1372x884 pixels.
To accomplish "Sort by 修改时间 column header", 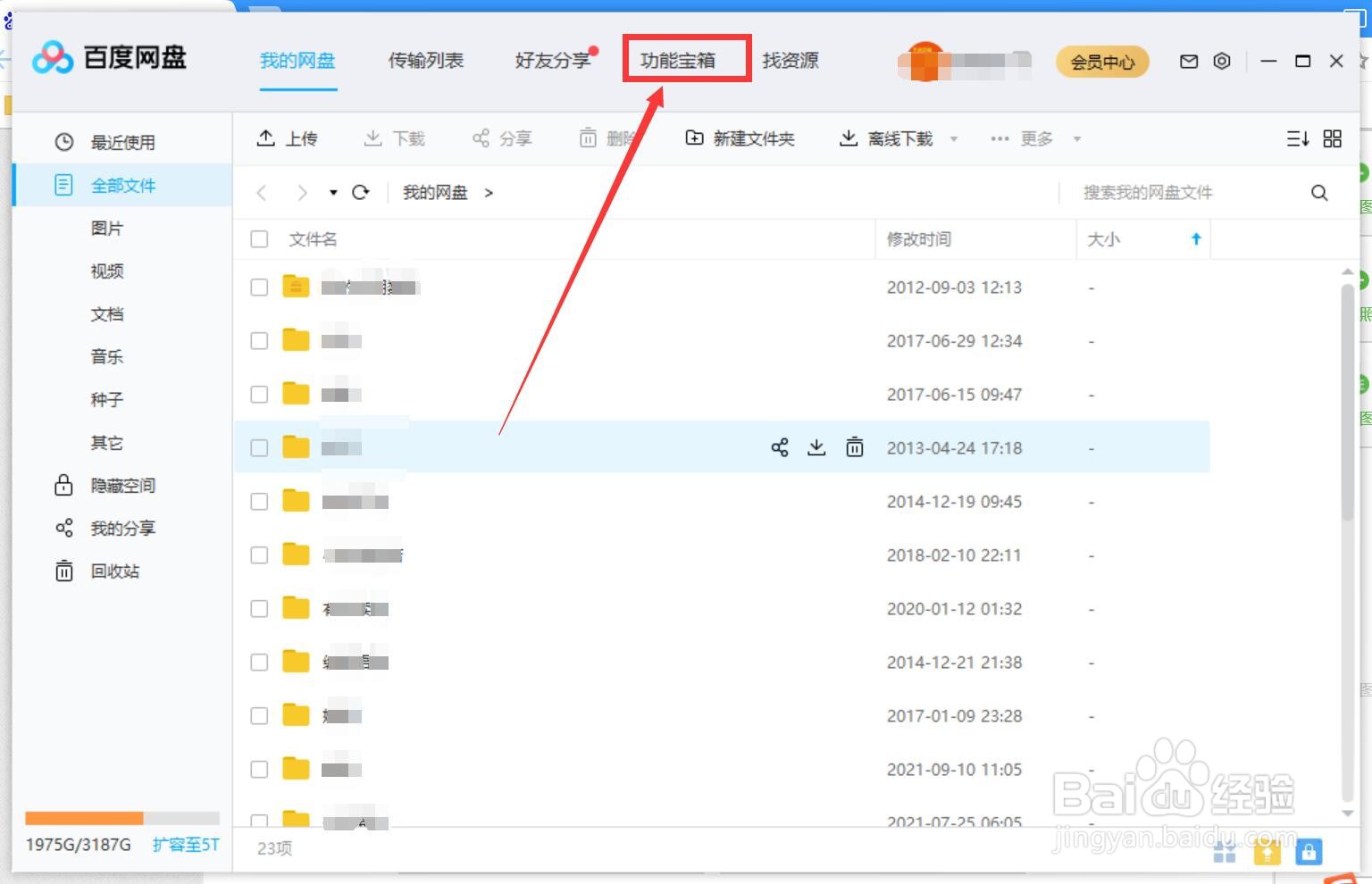I will point(918,239).
